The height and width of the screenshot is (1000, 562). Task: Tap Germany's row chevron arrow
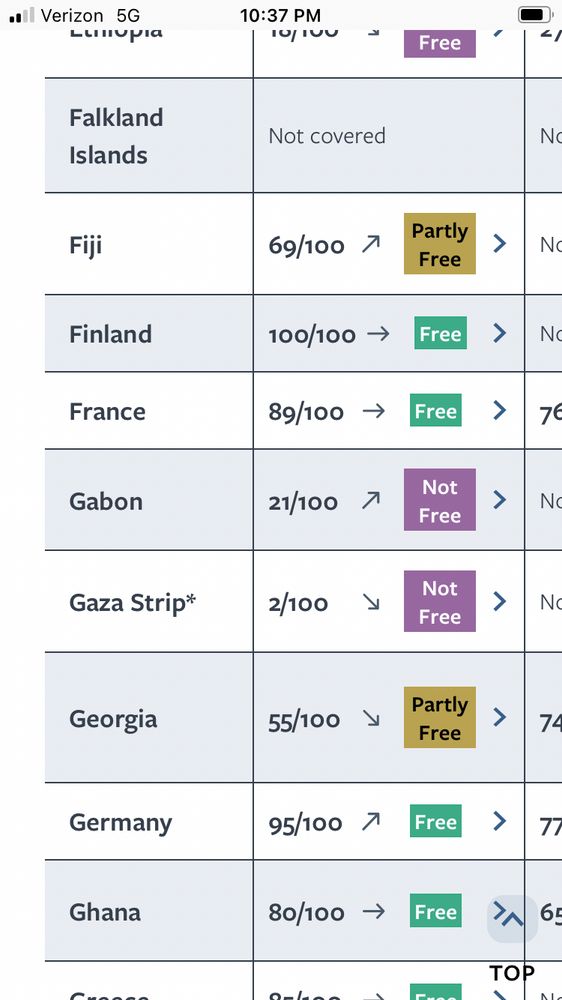500,821
